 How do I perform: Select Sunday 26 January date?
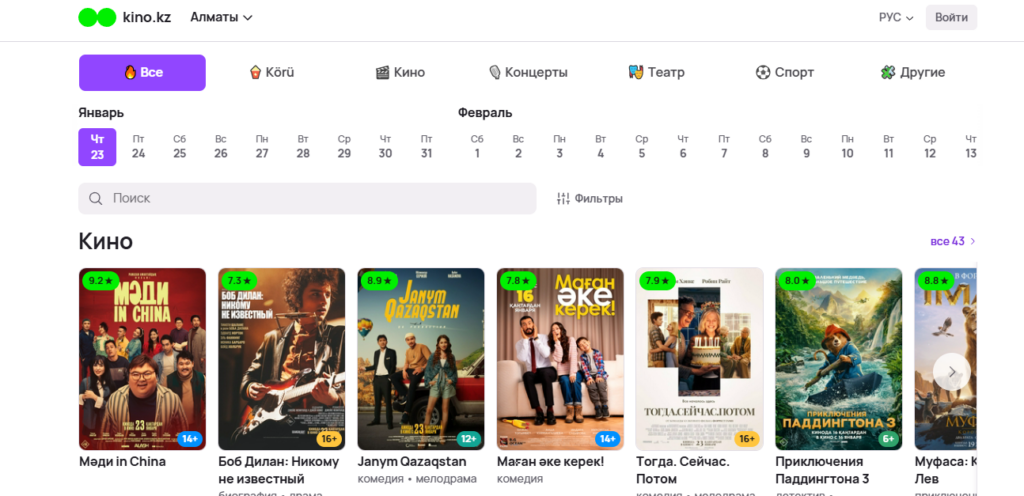click(x=221, y=147)
